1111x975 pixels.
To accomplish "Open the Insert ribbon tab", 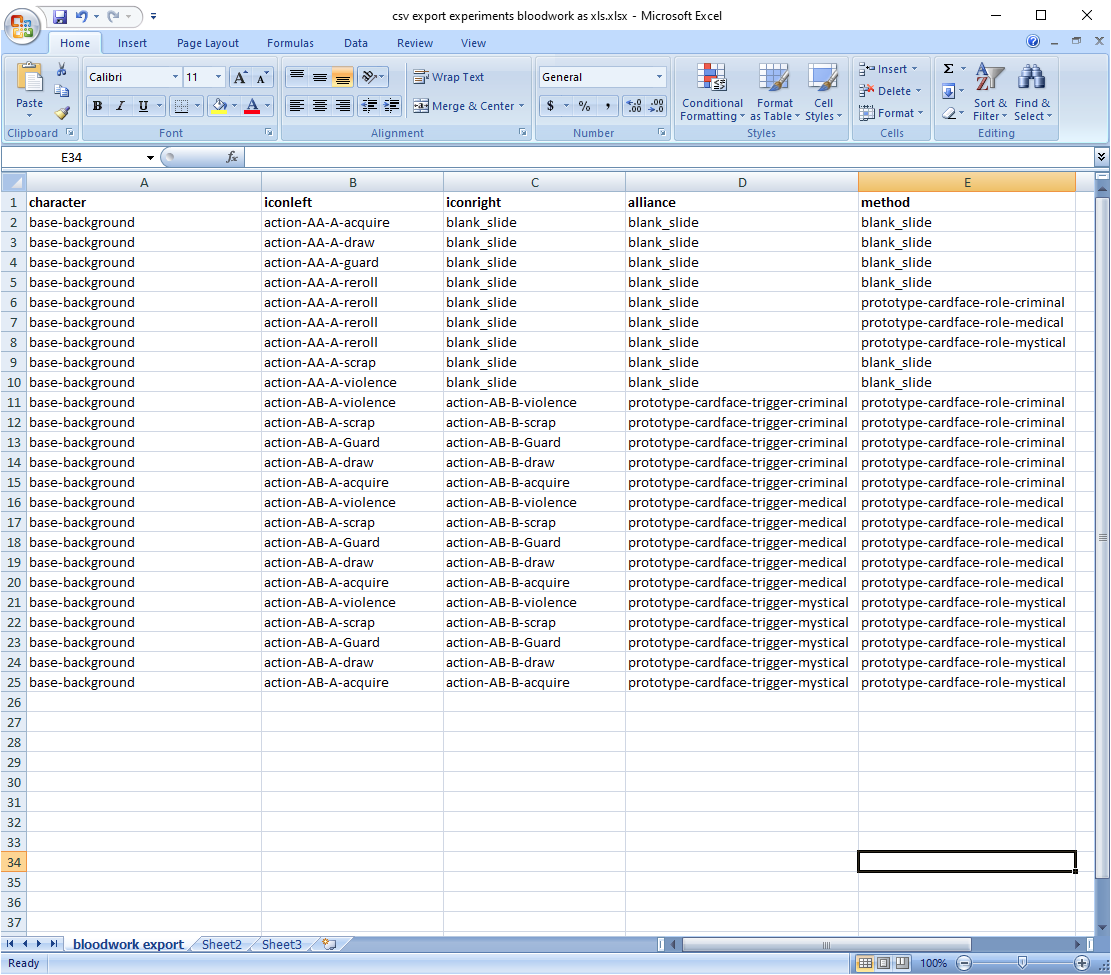I will (x=132, y=43).
